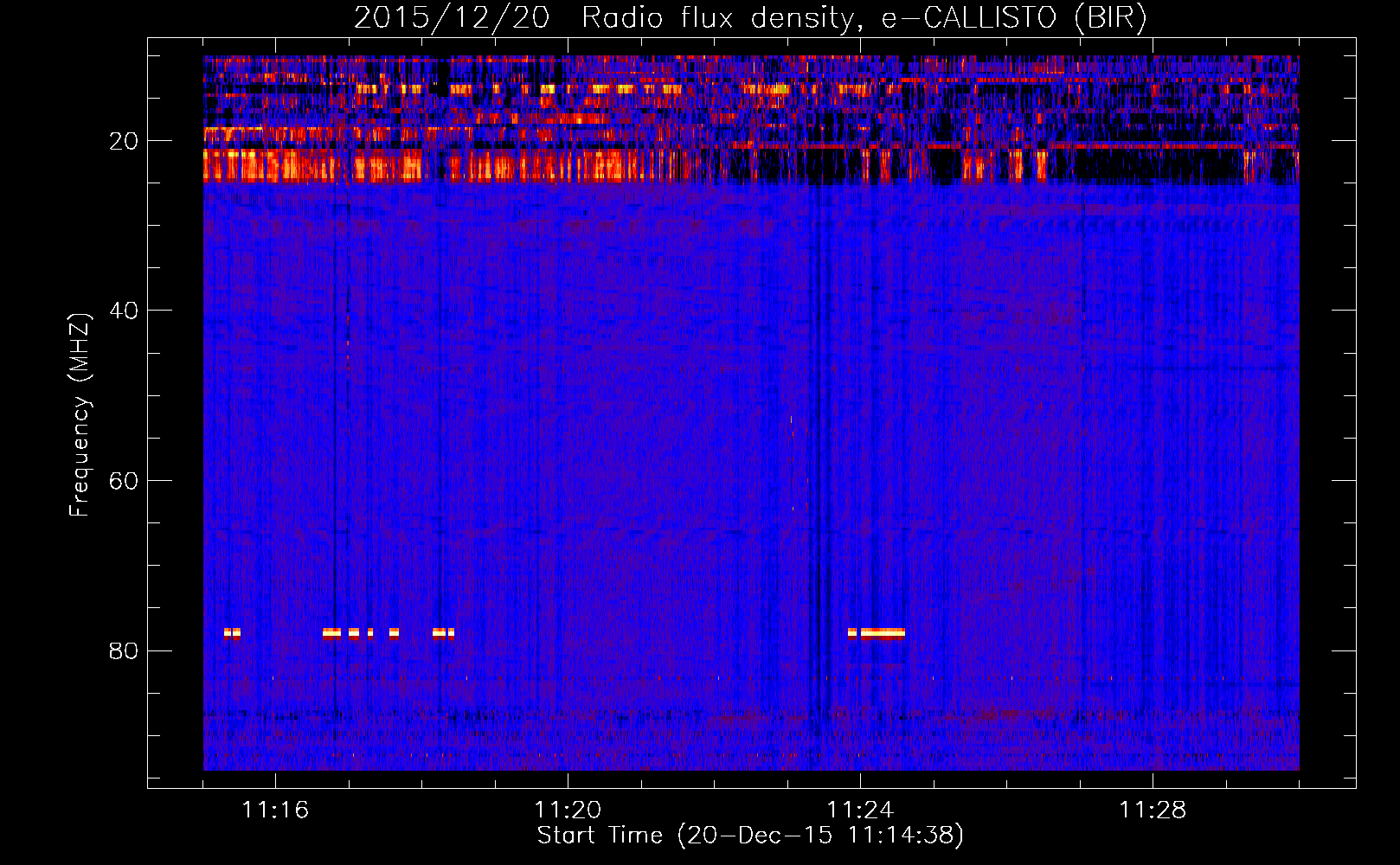Click the 'Start Time (20-Dec-15 11:14:38)' label
Image resolution: width=1400 pixels, height=865 pixels.
pyautogui.click(x=750, y=836)
